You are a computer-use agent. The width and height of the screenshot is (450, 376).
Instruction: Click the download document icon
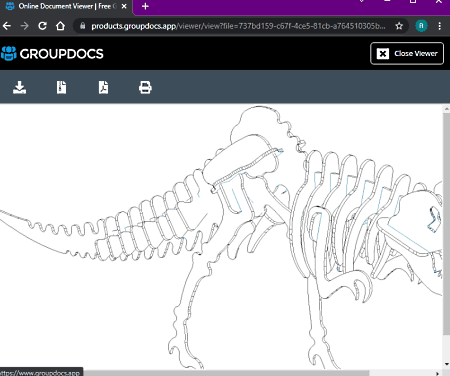(x=20, y=88)
